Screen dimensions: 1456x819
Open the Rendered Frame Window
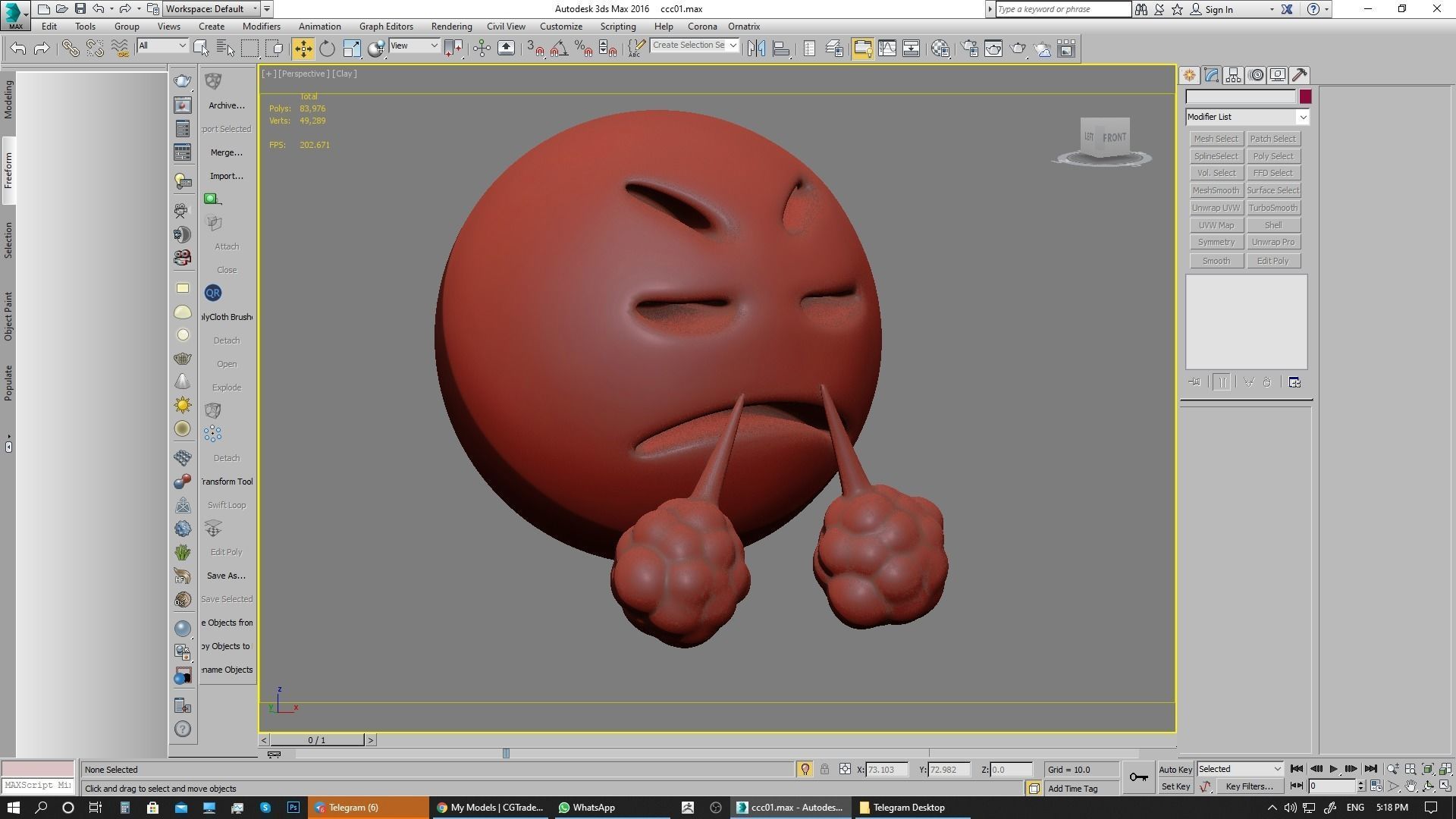click(993, 49)
